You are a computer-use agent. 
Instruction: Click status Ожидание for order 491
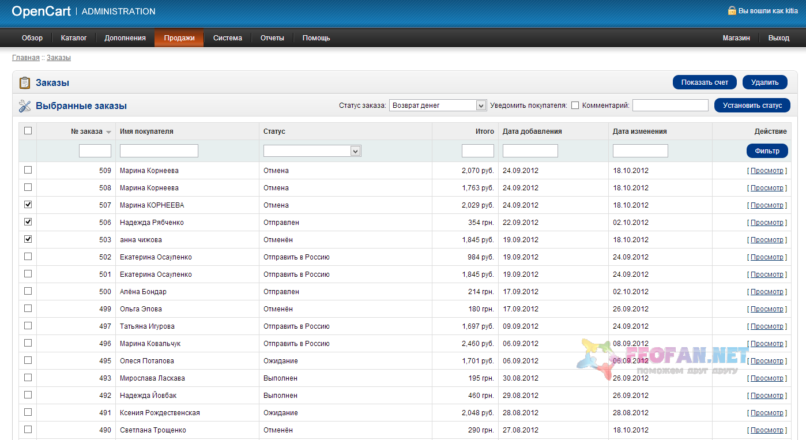(x=281, y=413)
